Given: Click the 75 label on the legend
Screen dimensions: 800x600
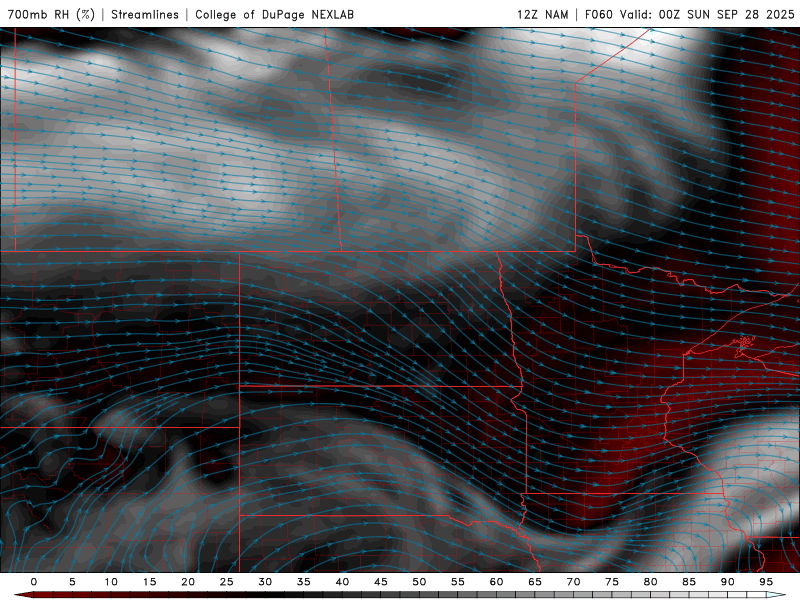Looking at the screenshot, I should pos(612,582).
